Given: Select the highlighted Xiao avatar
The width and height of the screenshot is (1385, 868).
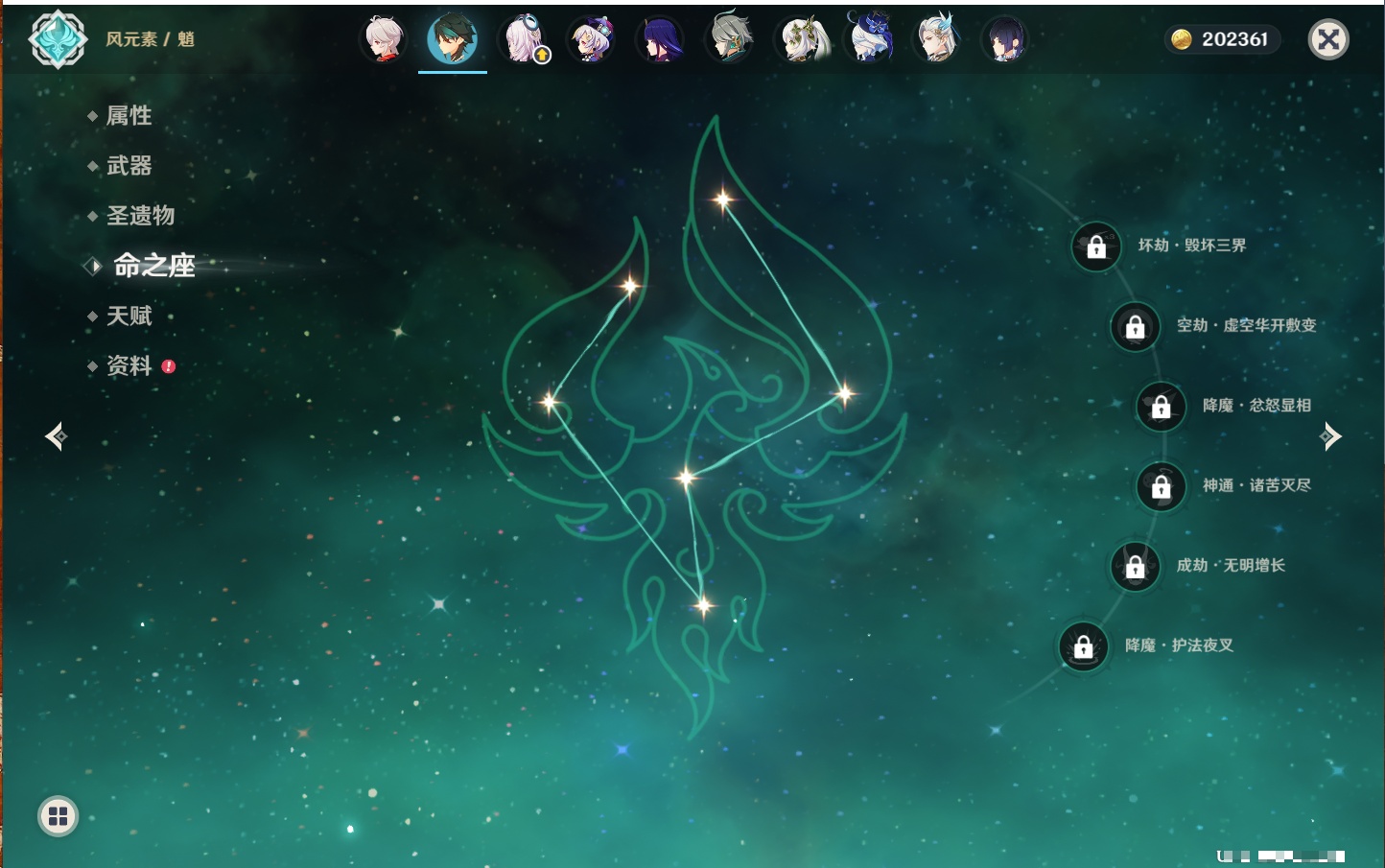Looking at the screenshot, I should pos(453,40).
